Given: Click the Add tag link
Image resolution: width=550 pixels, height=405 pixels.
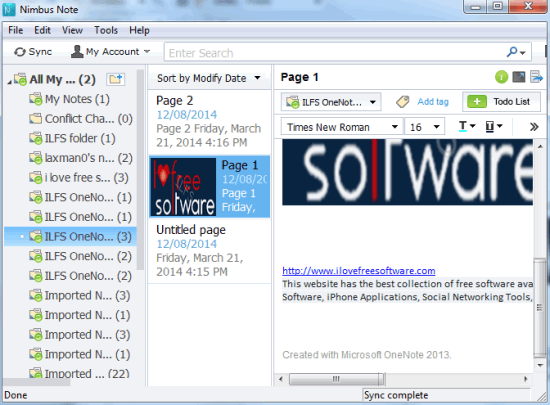Looking at the screenshot, I should tap(433, 102).
